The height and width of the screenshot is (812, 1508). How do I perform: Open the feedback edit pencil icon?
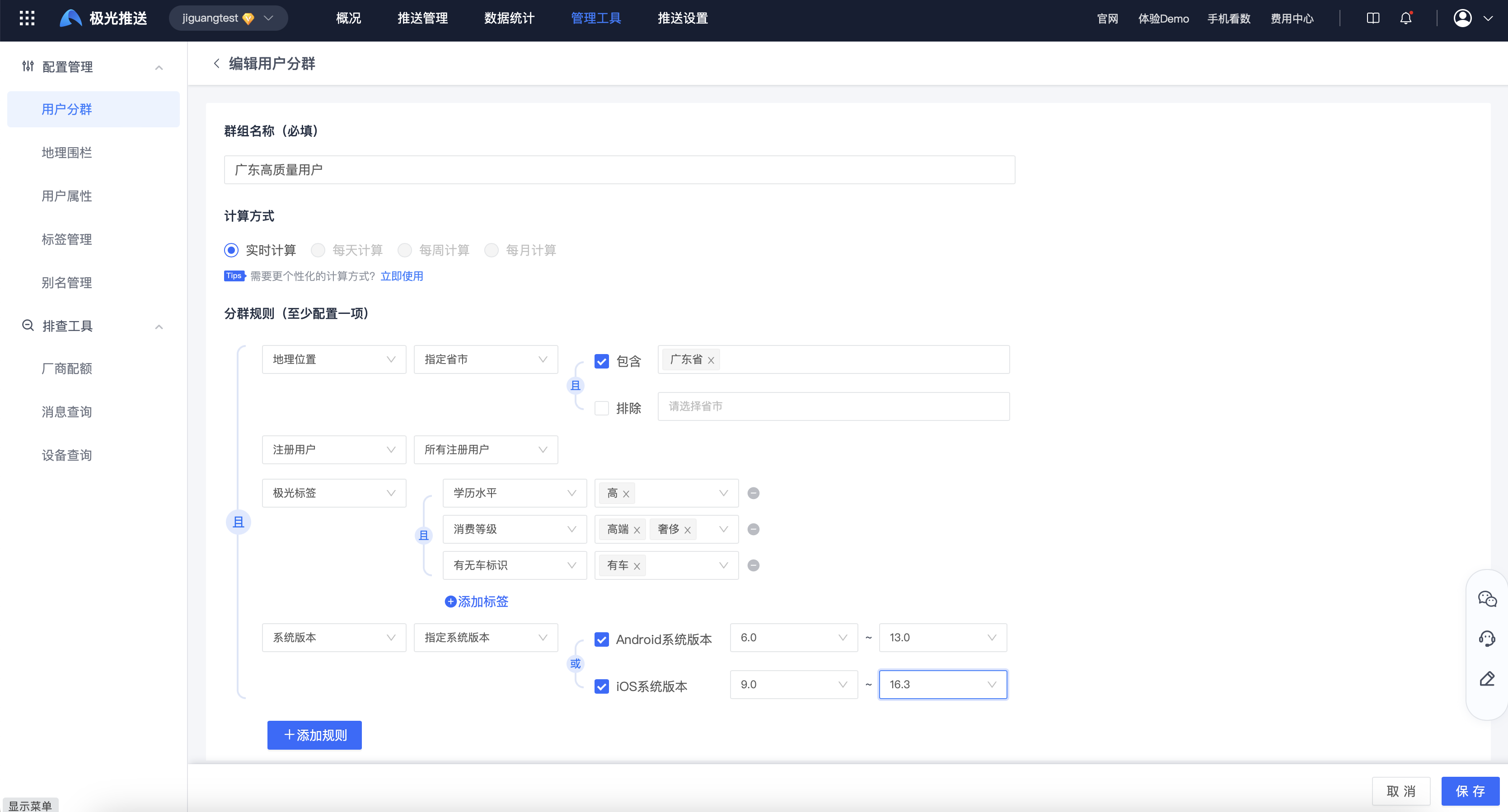pyautogui.click(x=1487, y=679)
